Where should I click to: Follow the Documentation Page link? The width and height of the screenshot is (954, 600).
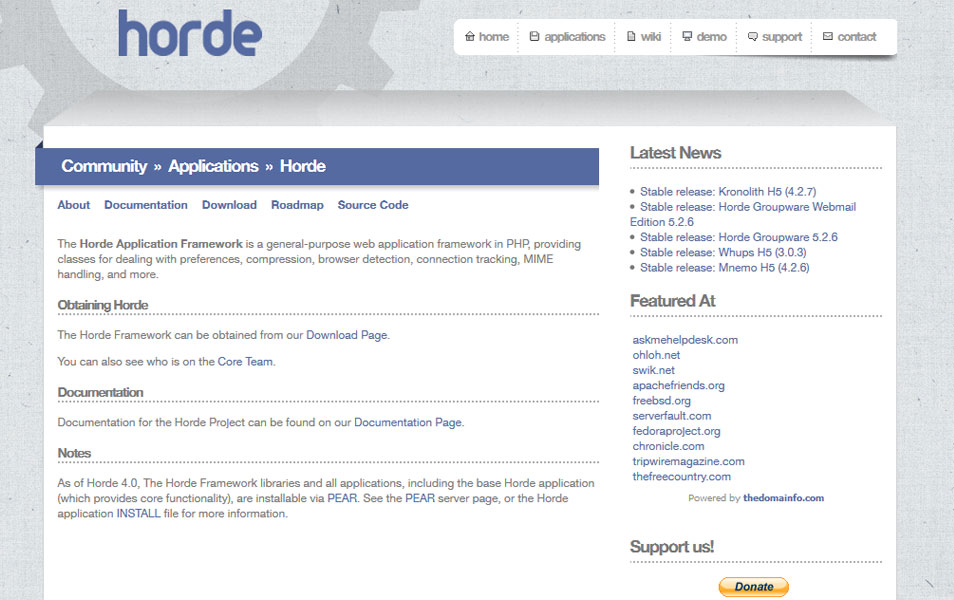408,422
